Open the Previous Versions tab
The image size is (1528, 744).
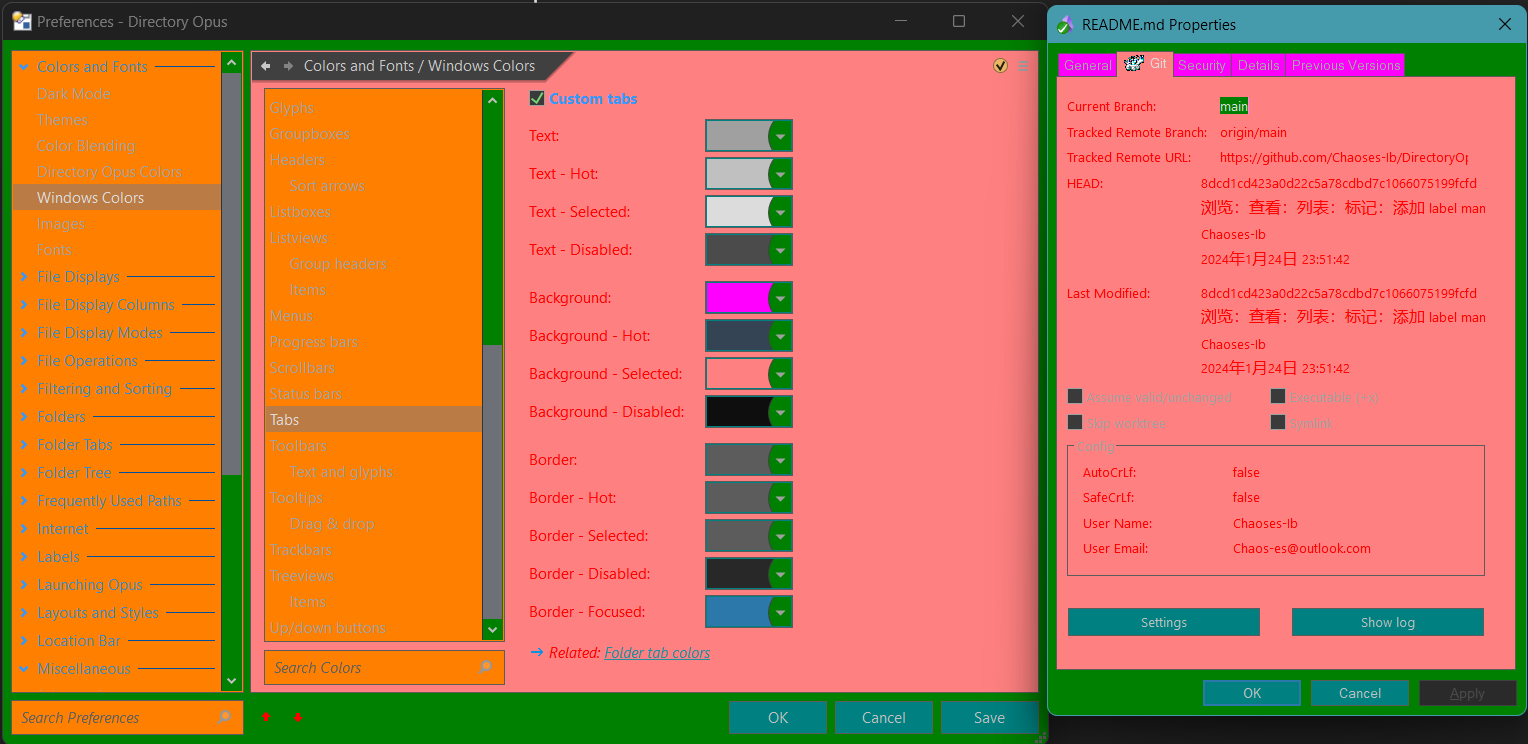coord(1345,65)
